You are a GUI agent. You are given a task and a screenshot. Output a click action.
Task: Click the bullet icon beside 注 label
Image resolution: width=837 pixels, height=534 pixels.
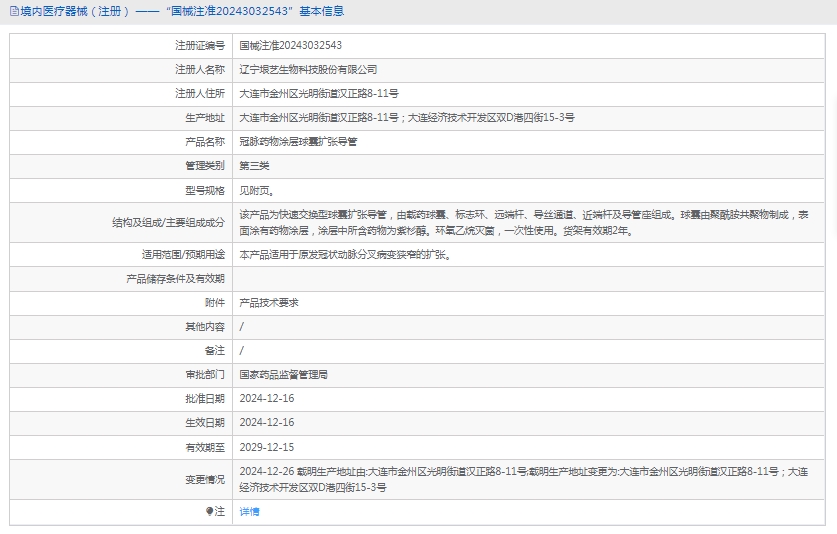coord(209,511)
